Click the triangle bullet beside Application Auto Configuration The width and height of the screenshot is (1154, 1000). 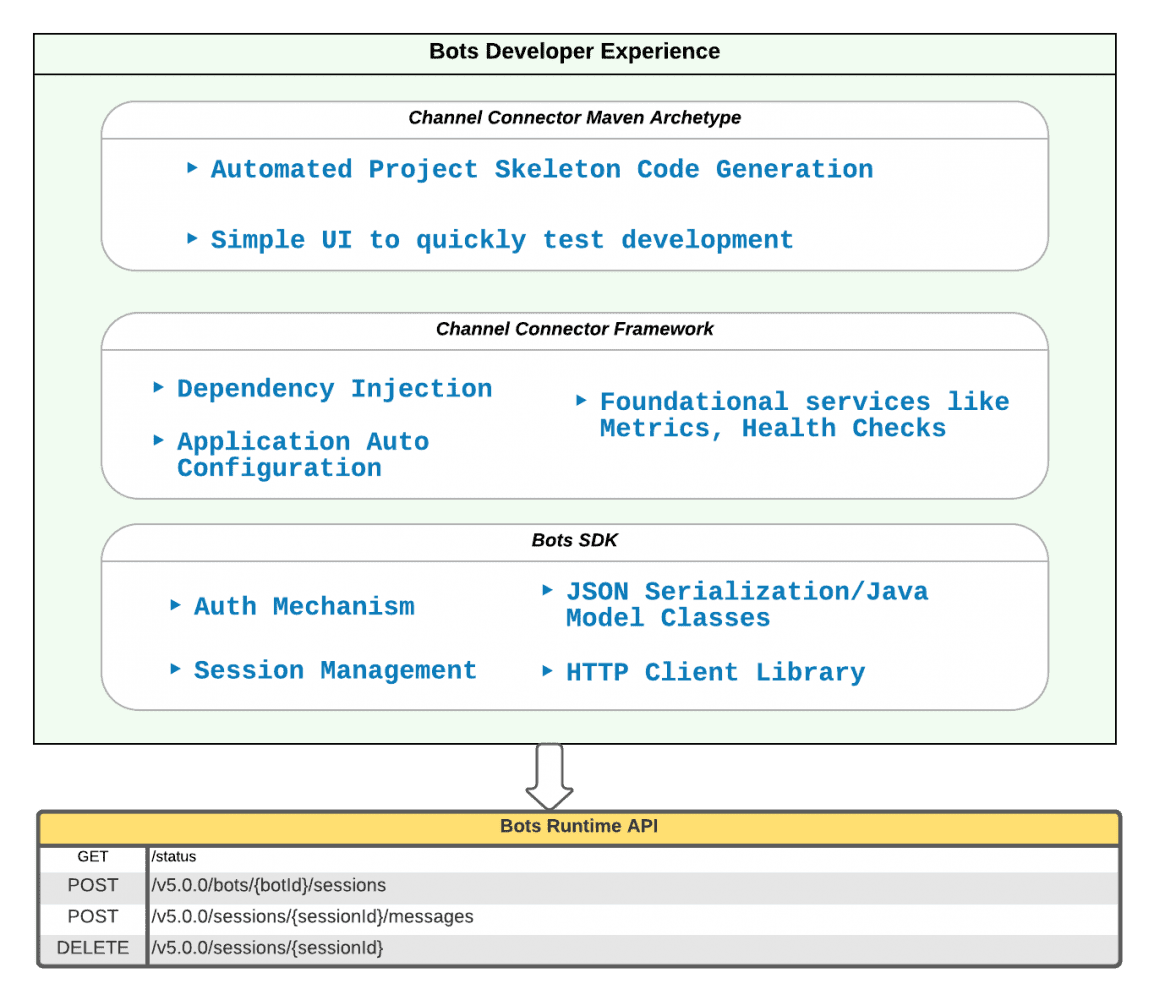(x=158, y=440)
